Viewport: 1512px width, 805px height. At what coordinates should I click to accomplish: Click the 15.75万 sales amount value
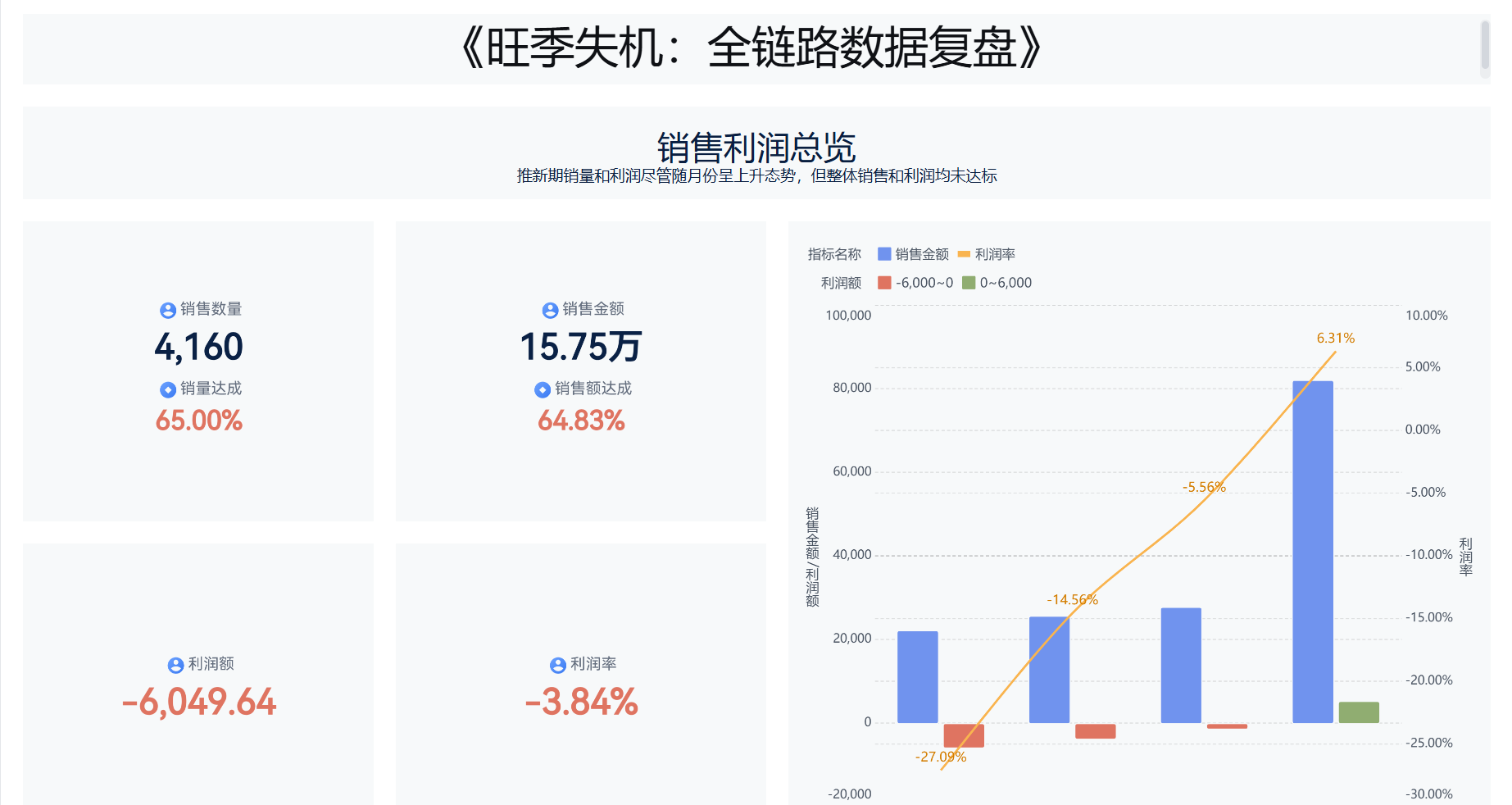pyautogui.click(x=580, y=347)
